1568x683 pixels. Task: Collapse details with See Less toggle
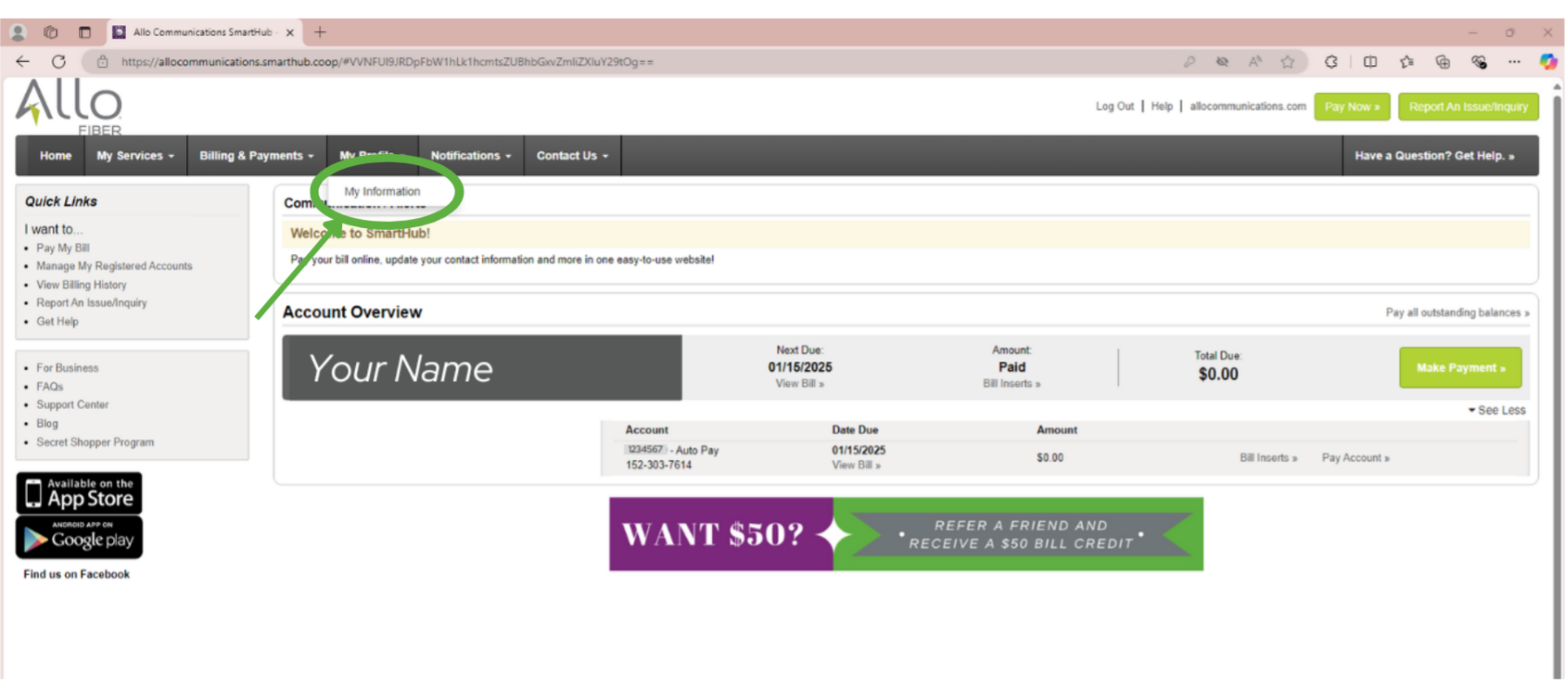click(1497, 410)
